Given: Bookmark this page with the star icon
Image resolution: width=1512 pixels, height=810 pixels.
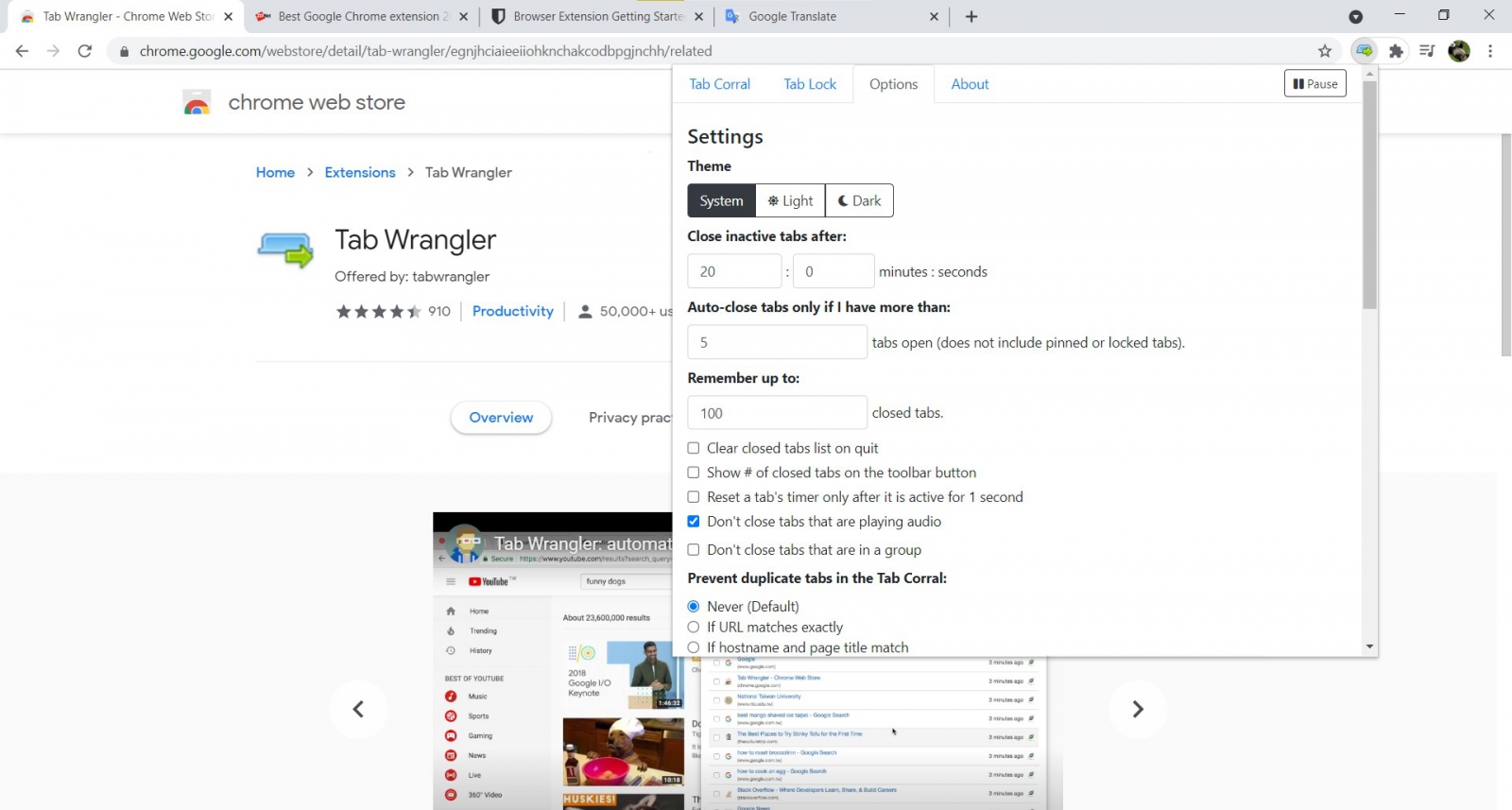Looking at the screenshot, I should point(1325,51).
